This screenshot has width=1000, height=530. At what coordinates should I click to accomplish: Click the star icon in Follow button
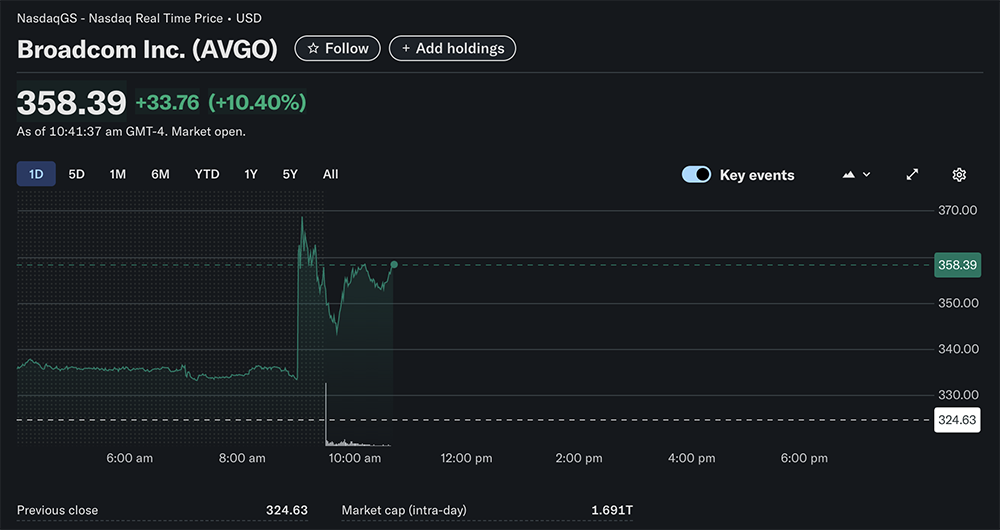pos(313,48)
